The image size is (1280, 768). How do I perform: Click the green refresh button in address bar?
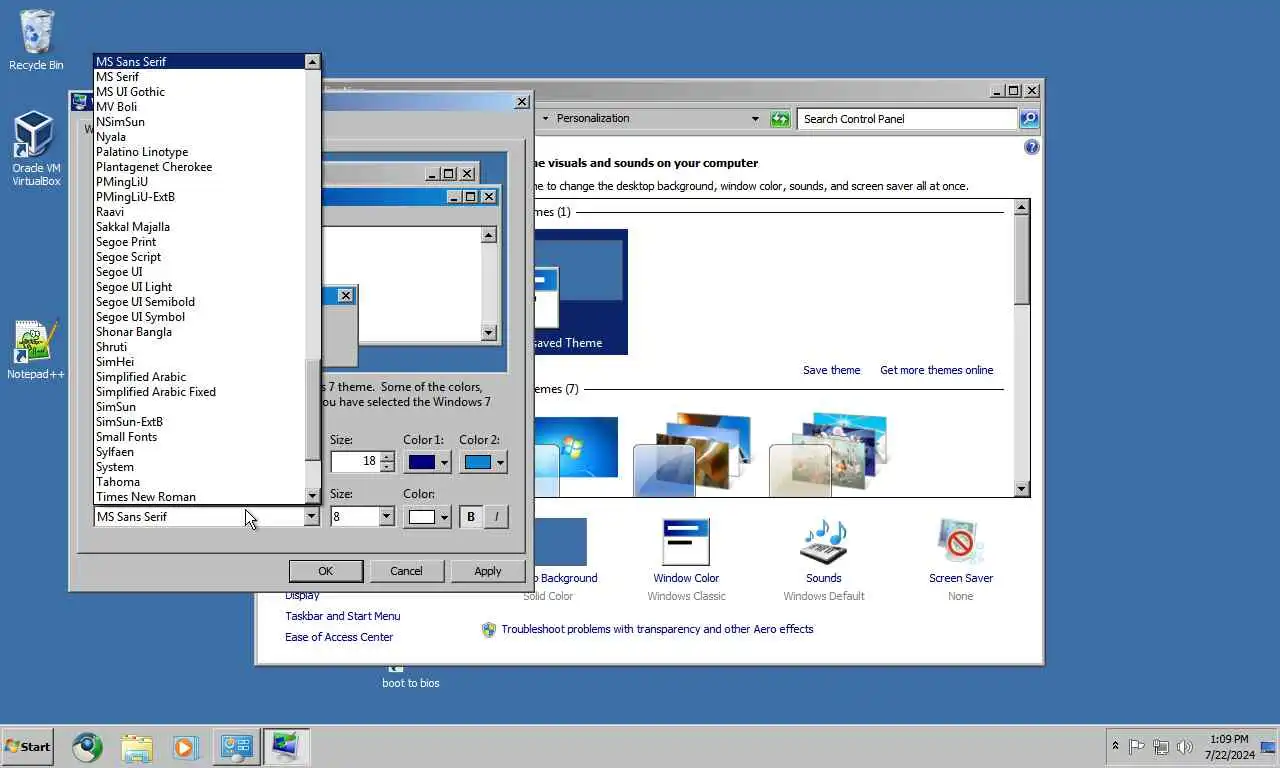(780, 119)
